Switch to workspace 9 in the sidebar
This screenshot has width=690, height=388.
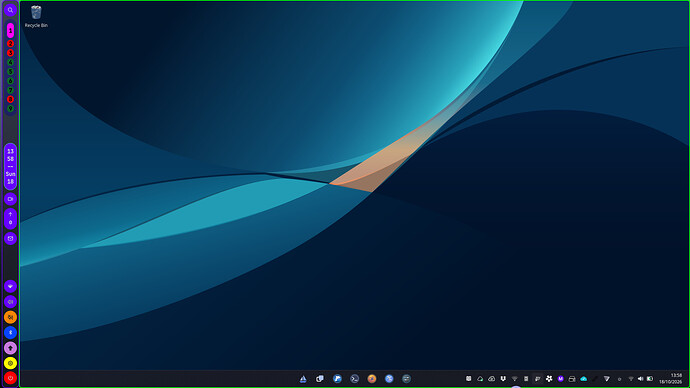pos(10,109)
